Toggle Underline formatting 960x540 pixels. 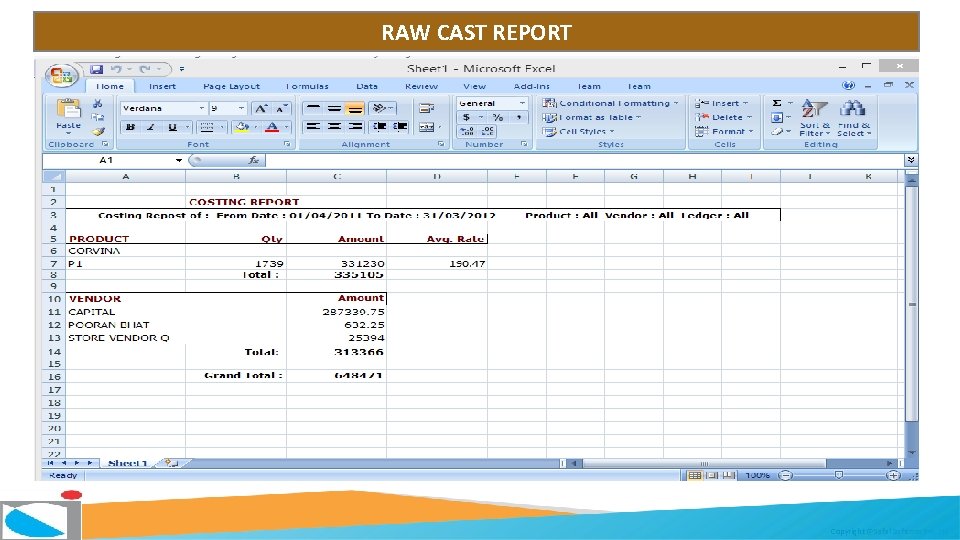(172, 127)
